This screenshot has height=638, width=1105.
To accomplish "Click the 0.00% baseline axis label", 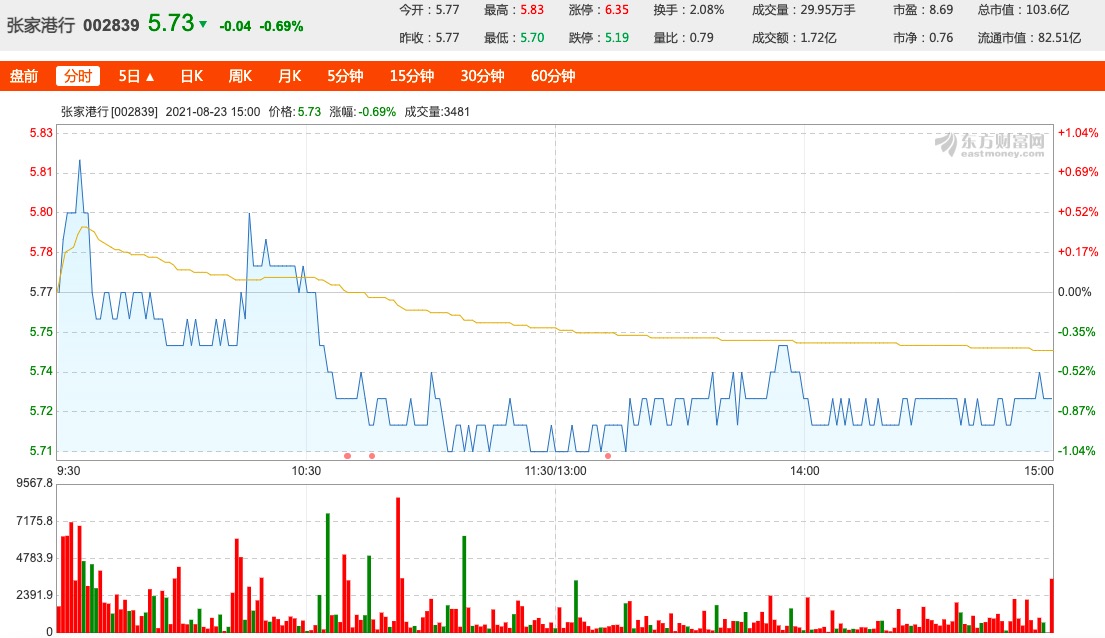I will pos(1074,292).
